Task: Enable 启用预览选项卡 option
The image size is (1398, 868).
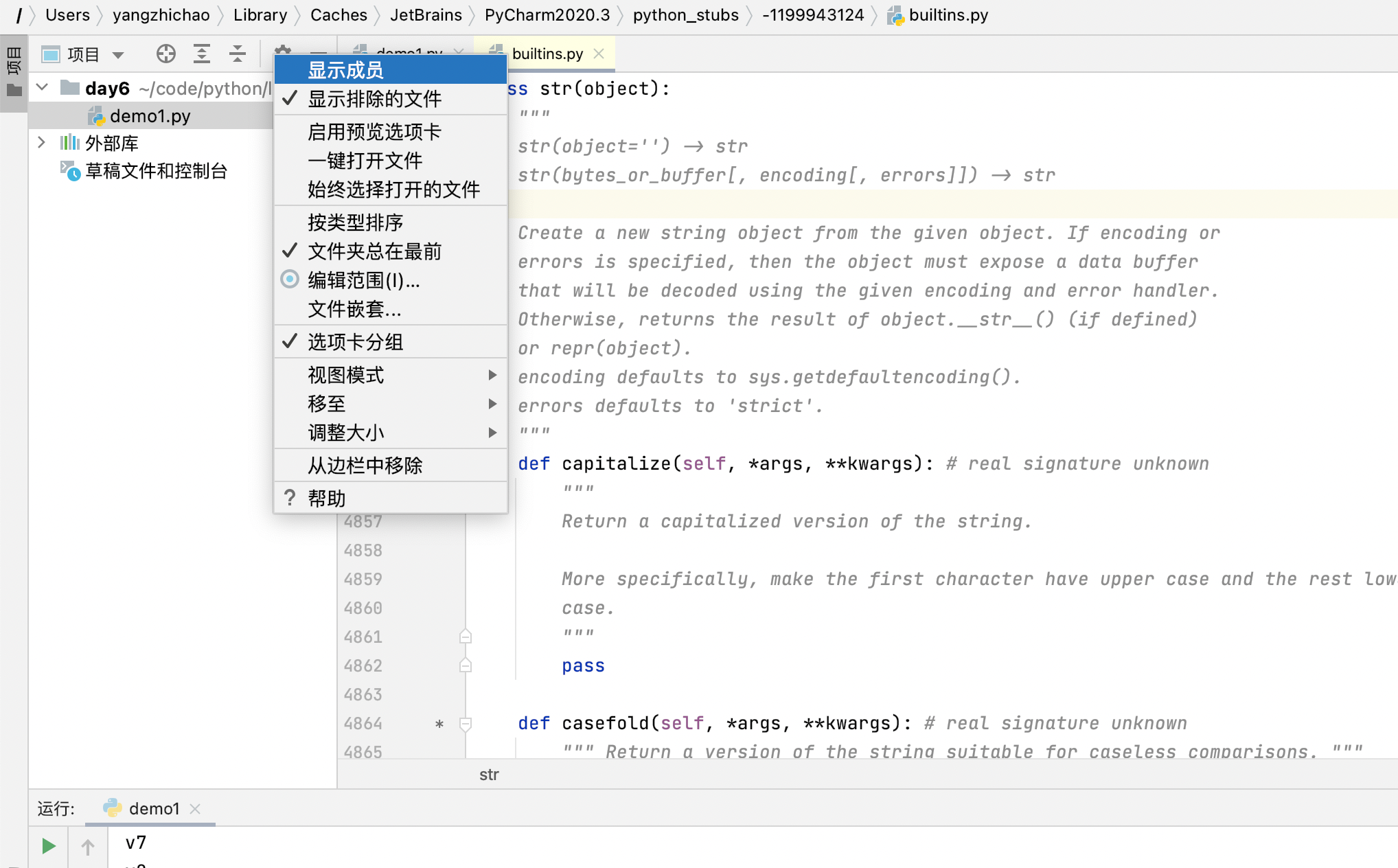Action: pyautogui.click(x=391, y=132)
